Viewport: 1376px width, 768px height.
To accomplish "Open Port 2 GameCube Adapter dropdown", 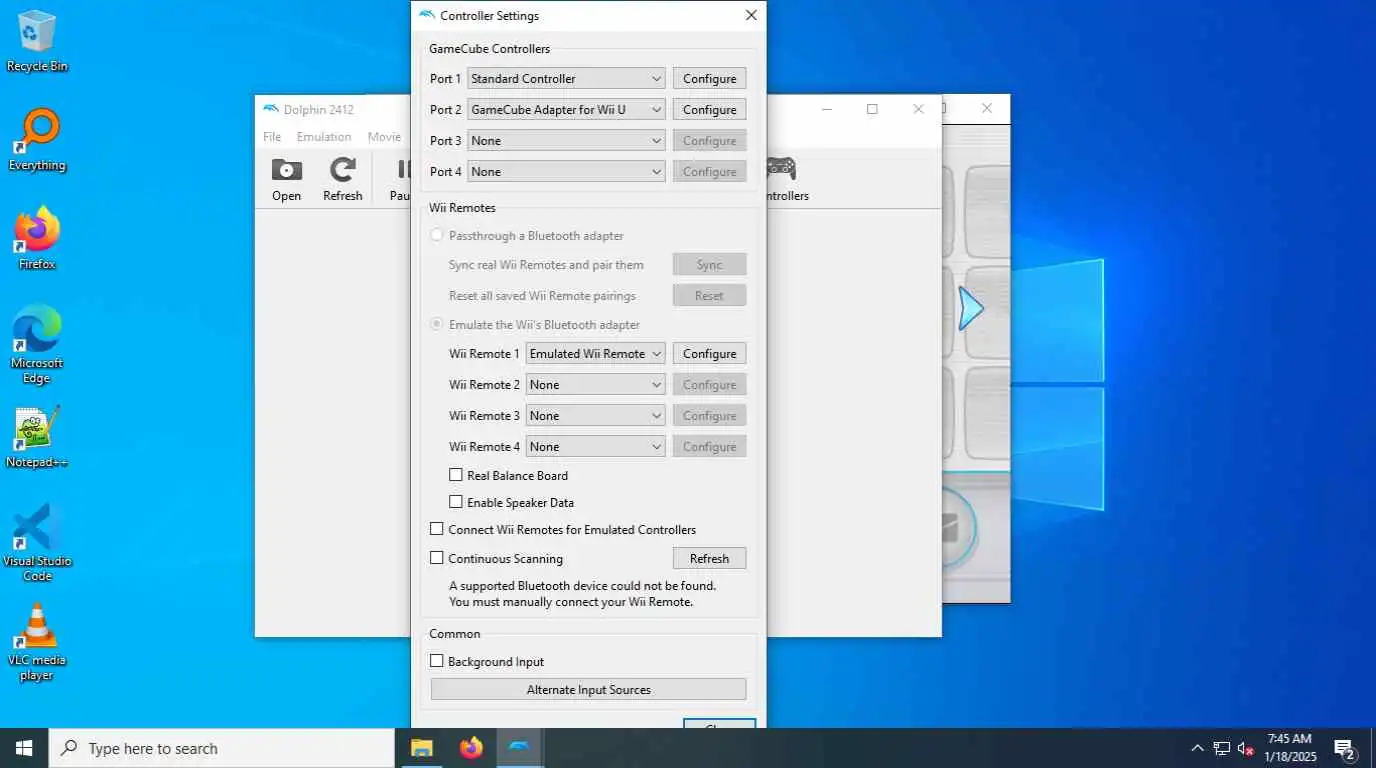I will tap(566, 110).
